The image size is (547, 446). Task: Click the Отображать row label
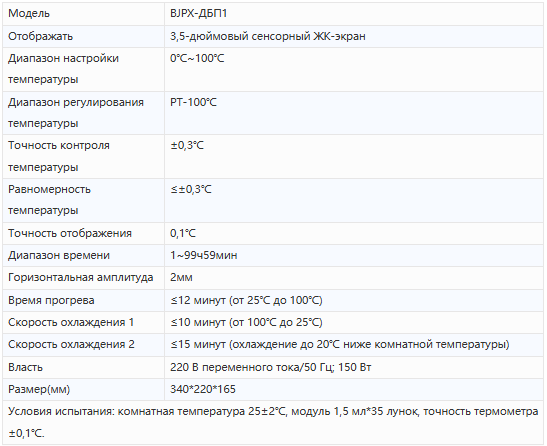pyautogui.click(x=40, y=36)
